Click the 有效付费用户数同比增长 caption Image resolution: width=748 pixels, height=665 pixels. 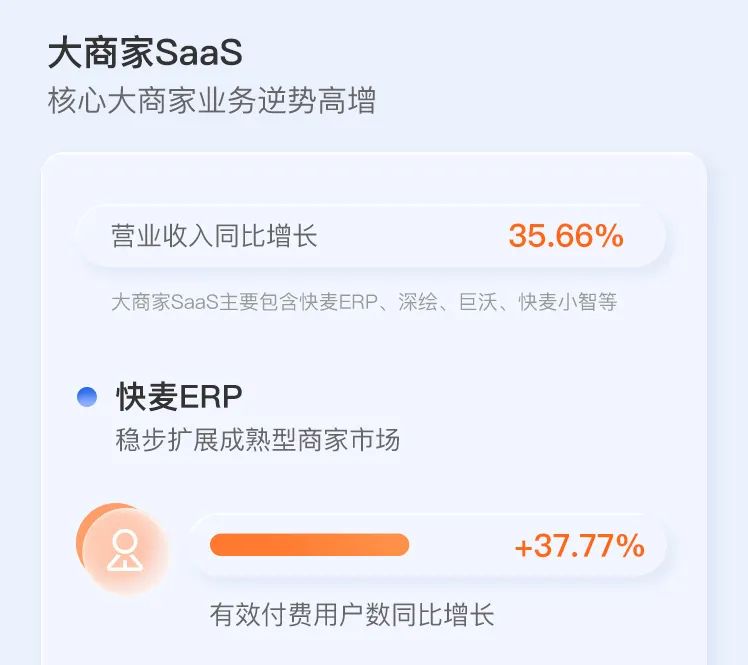352,614
